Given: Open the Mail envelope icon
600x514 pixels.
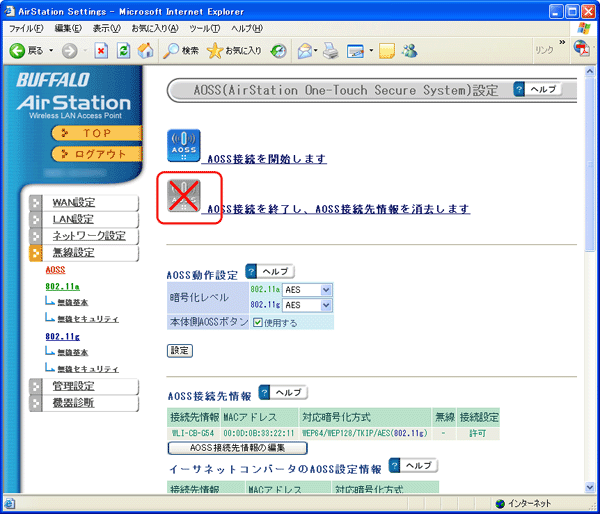Looking at the screenshot, I should coord(305,51).
